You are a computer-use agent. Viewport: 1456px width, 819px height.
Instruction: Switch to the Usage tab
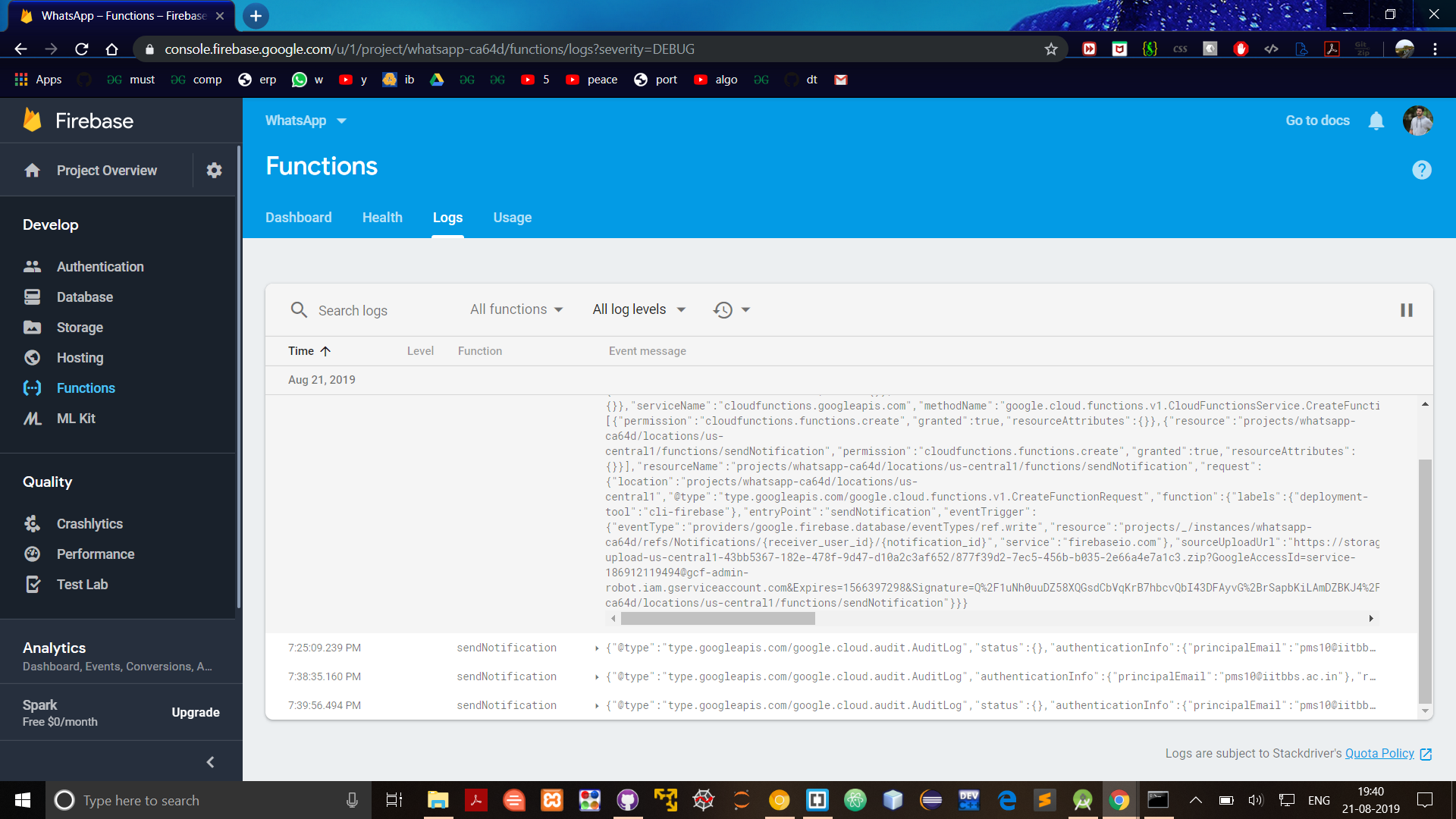tap(513, 218)
